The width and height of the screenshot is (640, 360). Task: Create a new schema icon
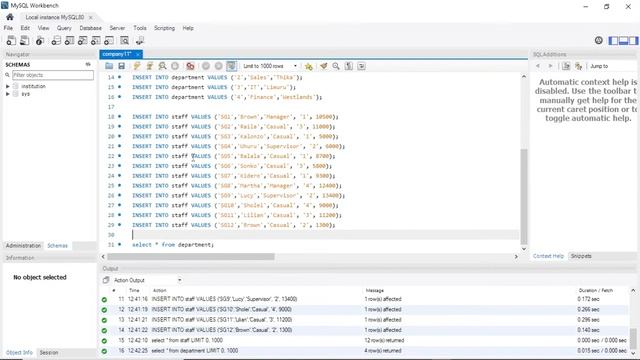tap(56, 40)
